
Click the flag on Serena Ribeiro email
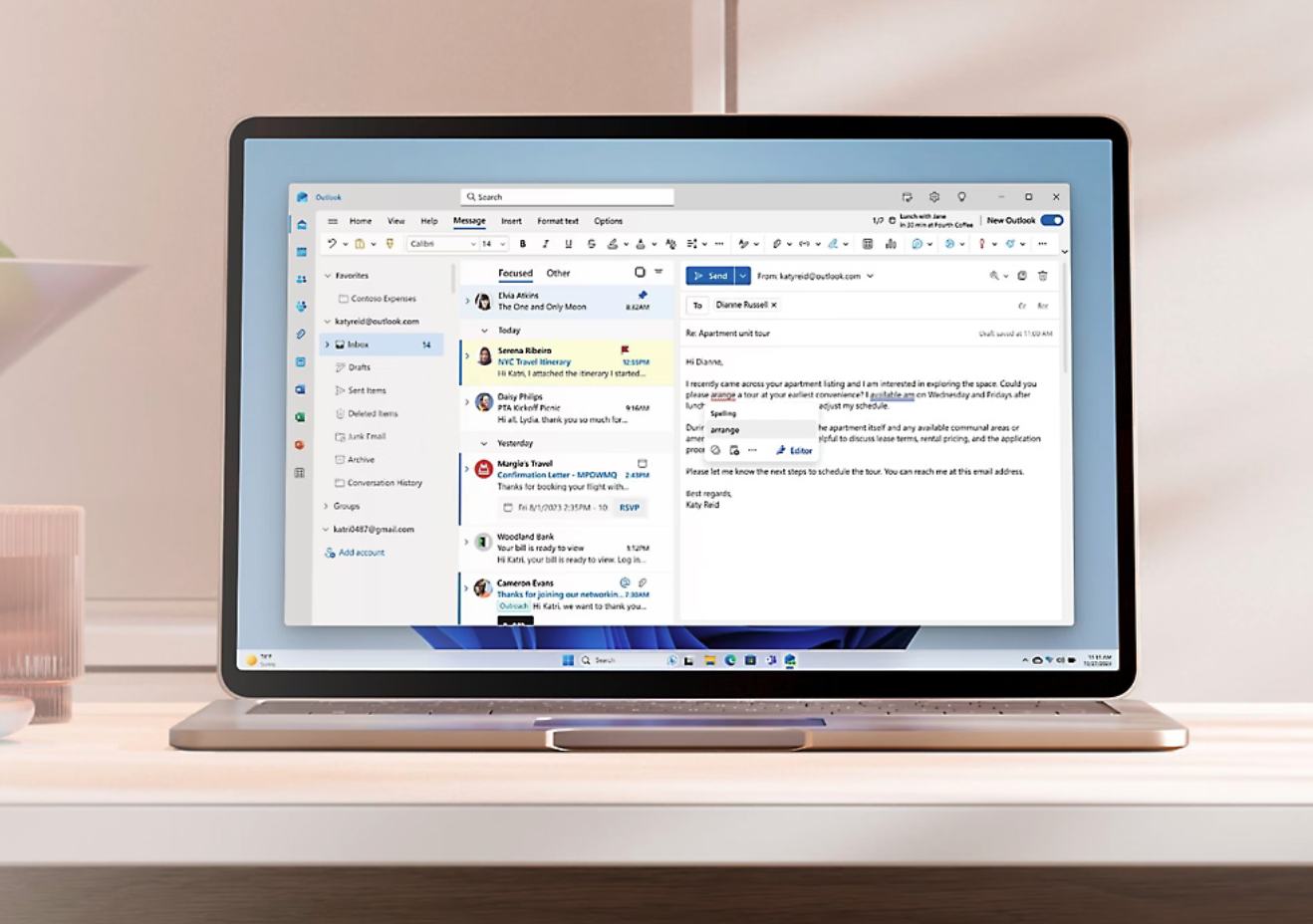click(x=625, y=350)
